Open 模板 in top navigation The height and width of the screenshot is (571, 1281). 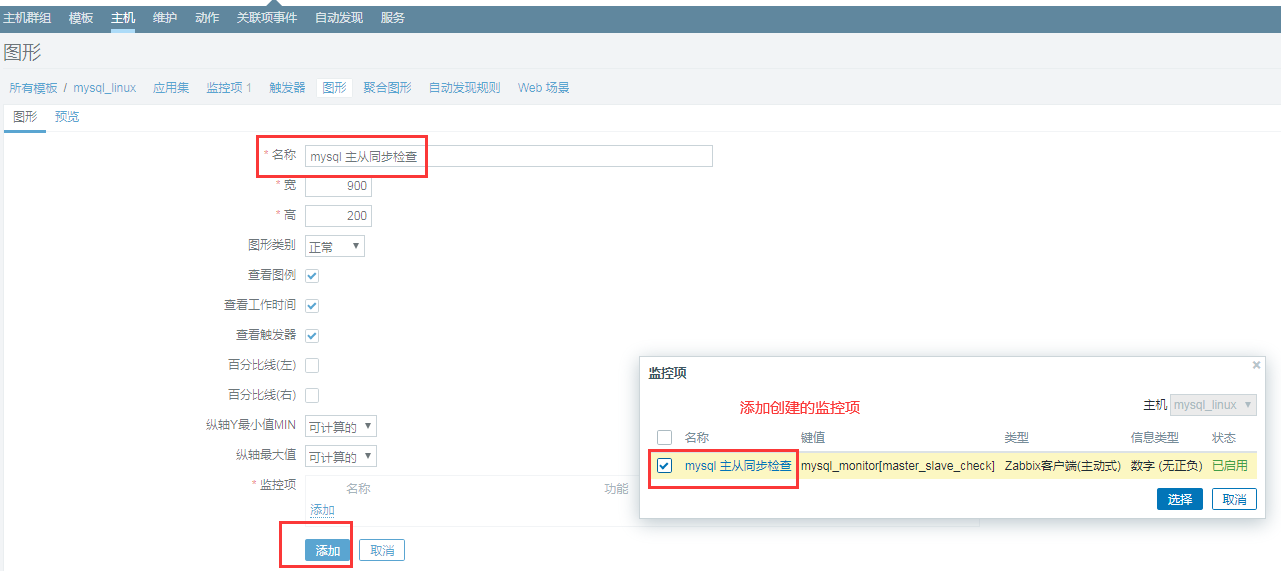[81, 18]
